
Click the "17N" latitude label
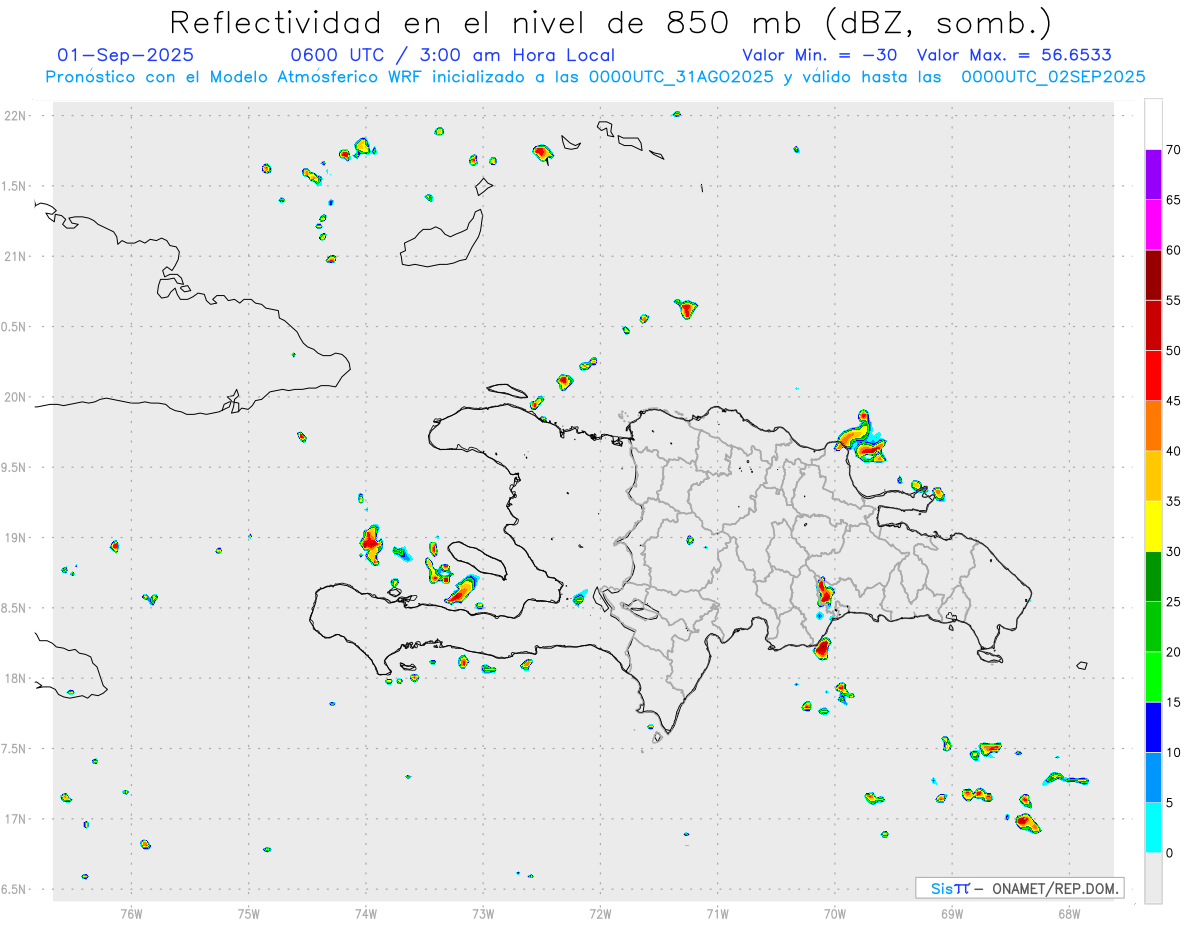16,819
